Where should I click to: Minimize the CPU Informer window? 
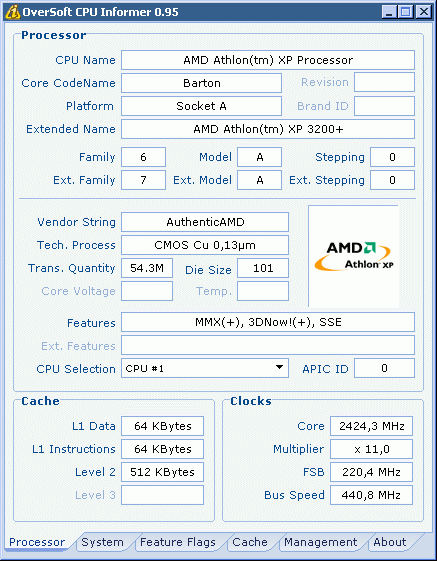click(x=389, y=12)
